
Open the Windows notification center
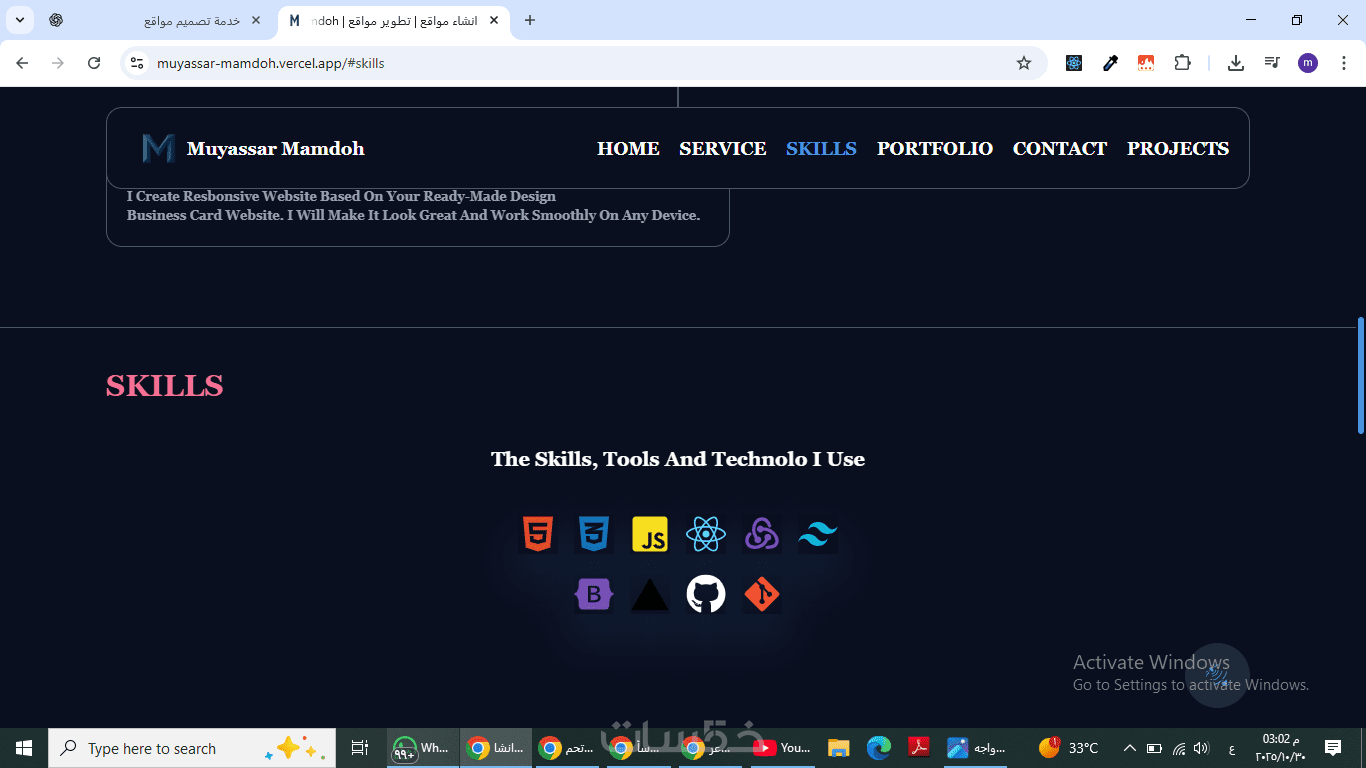1333,748
